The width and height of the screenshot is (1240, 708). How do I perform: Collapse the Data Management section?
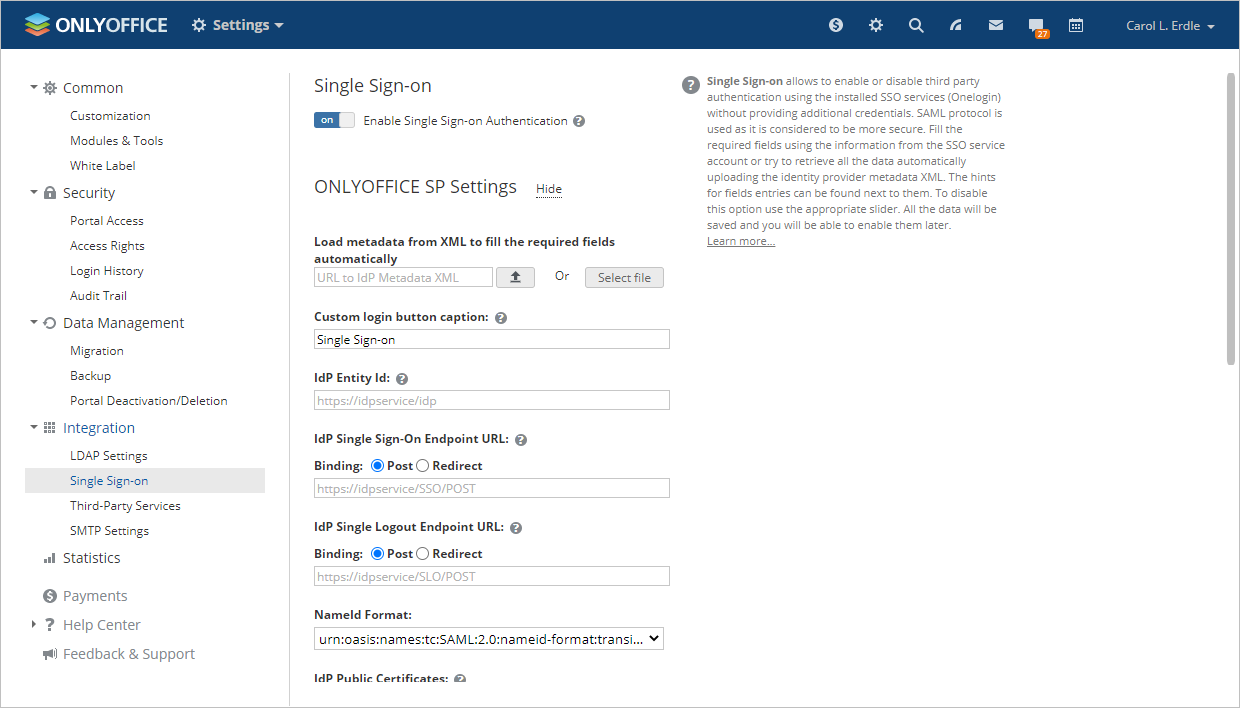(34, 323)
